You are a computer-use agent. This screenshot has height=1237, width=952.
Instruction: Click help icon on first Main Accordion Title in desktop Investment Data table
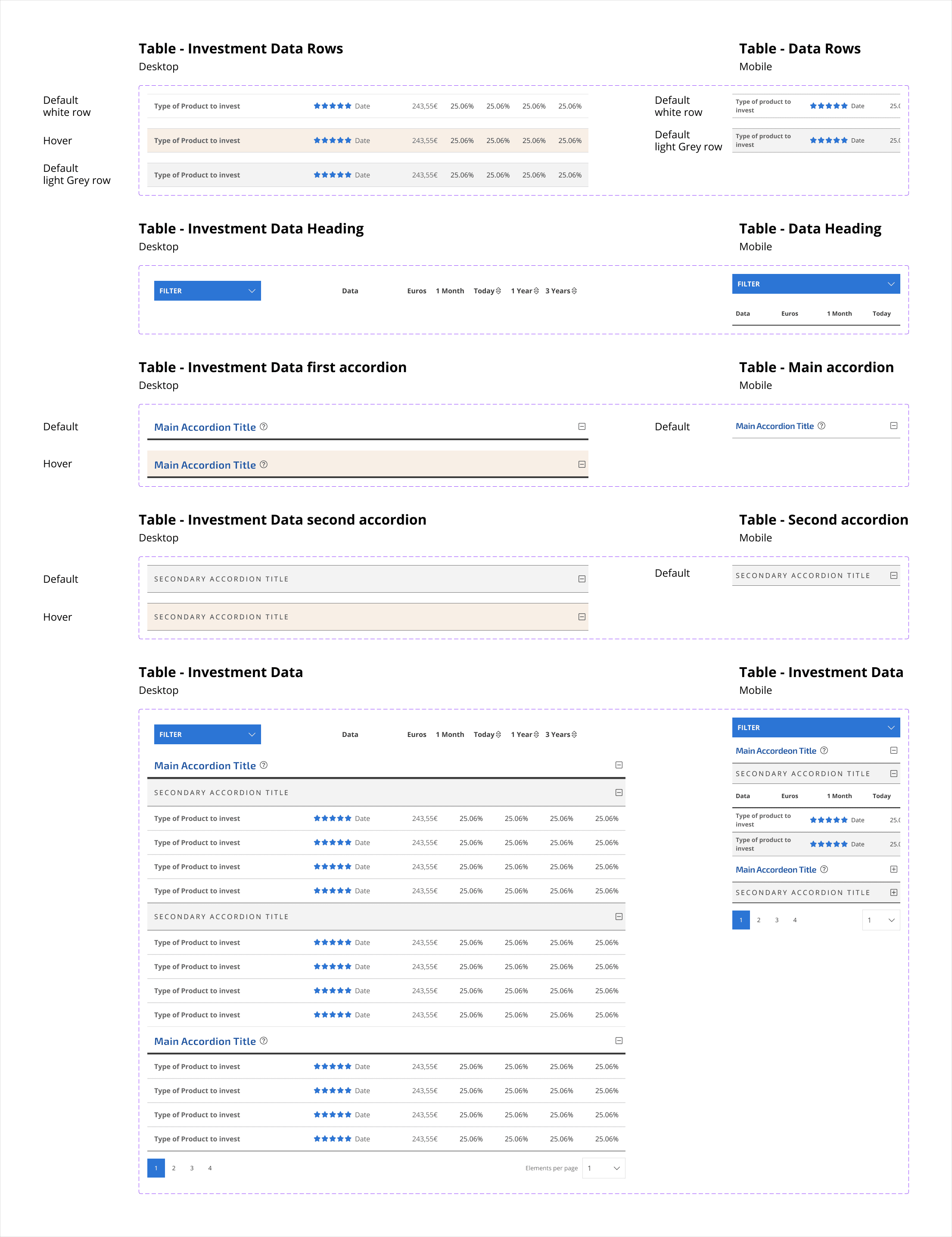[263, 765]
